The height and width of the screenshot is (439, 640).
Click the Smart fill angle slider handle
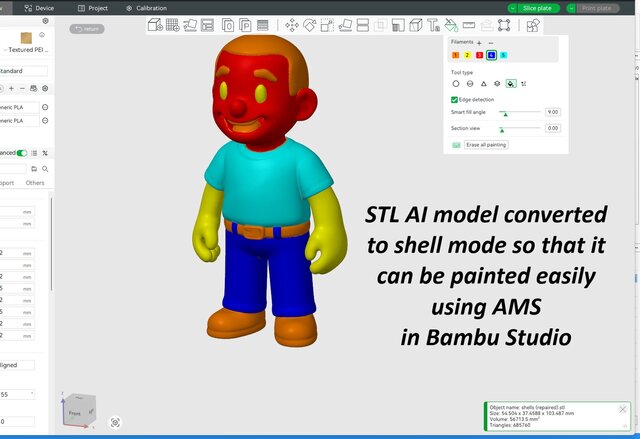[x=505, y=113]
